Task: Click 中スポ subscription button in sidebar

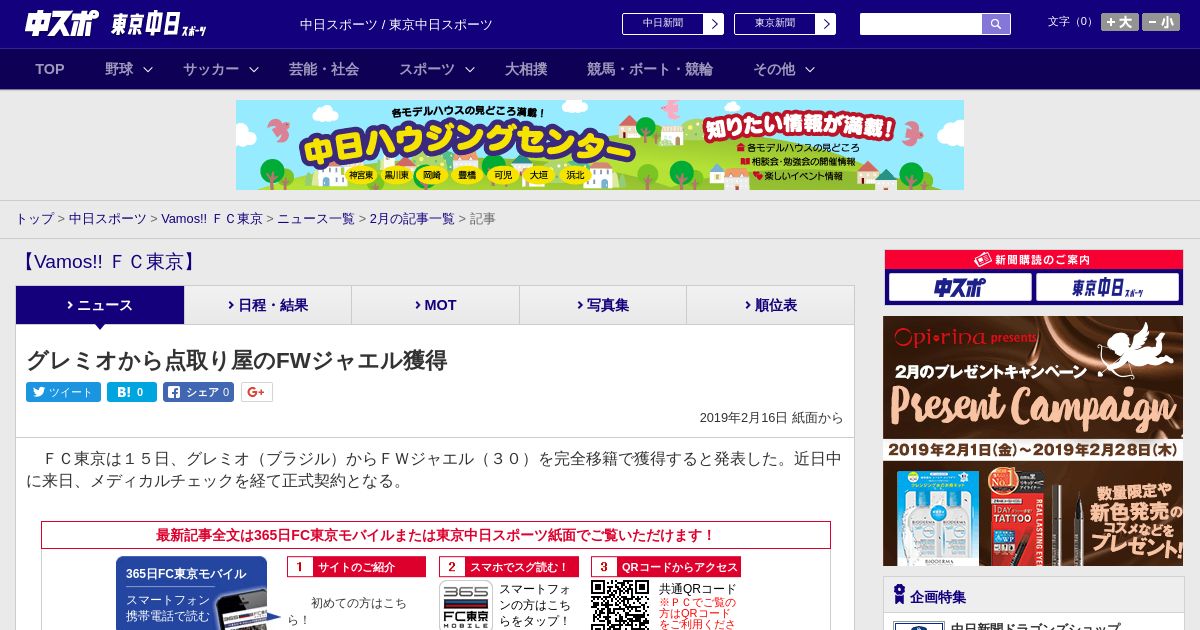Action: 960,288
